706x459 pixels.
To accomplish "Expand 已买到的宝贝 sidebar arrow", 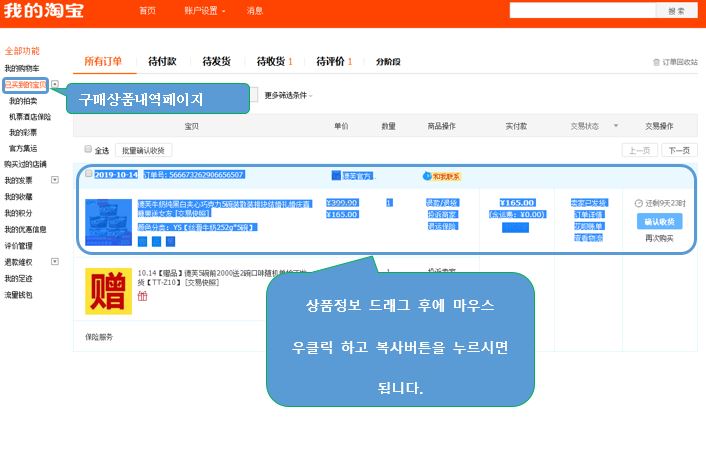I will (55, 84).
